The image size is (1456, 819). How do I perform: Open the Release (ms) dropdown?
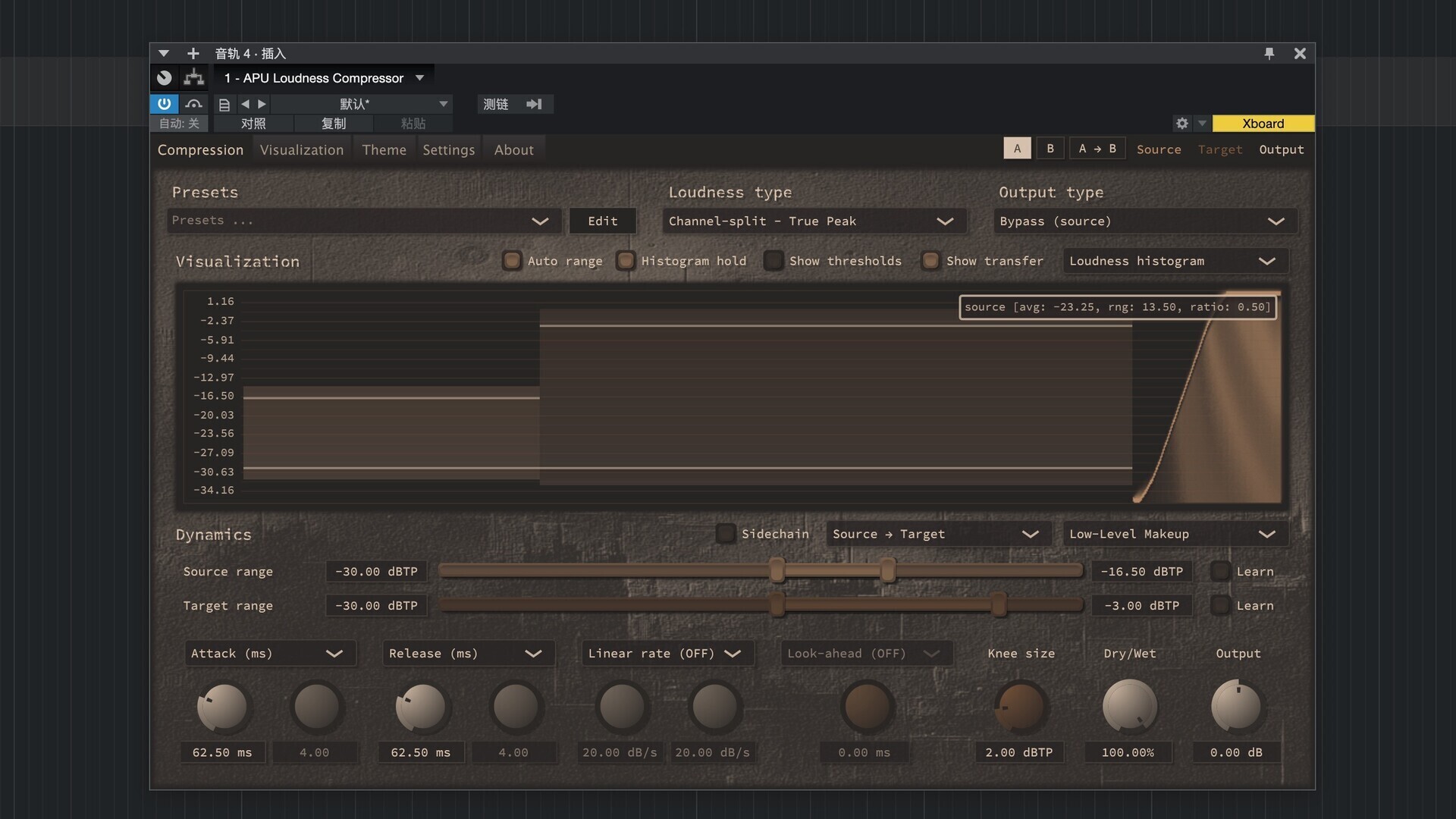pos(468,653)
